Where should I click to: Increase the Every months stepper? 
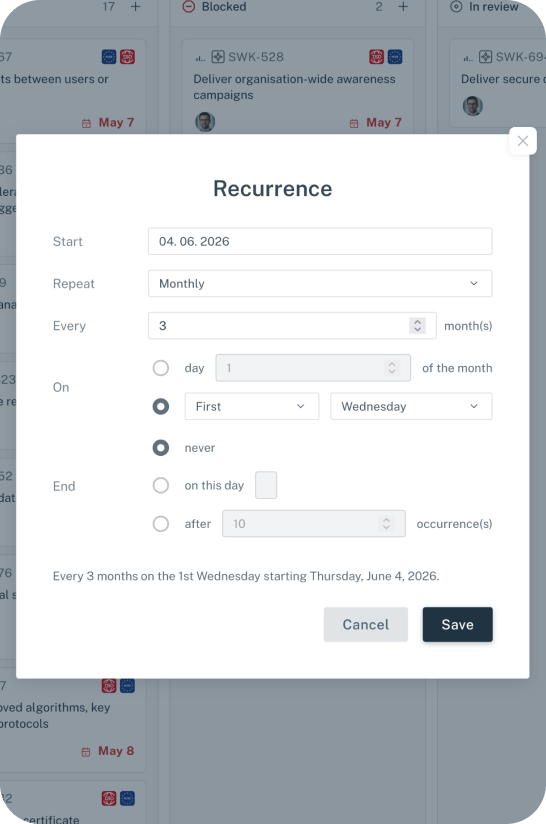coord(417,322)
